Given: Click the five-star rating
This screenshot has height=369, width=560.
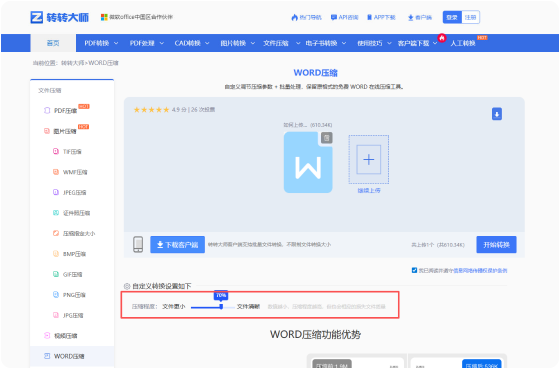Looking at the screenshot, I should 151,110.
